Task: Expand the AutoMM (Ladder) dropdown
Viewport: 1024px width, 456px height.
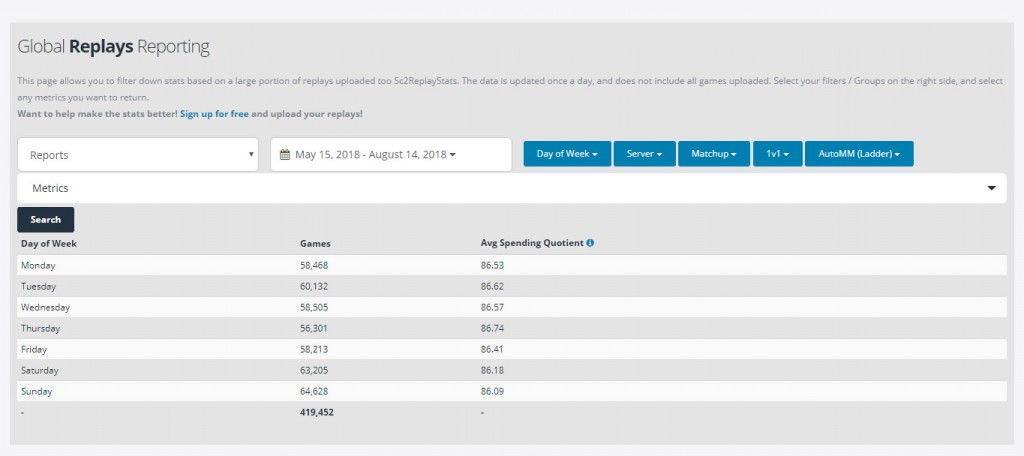Action: [858, 154]
